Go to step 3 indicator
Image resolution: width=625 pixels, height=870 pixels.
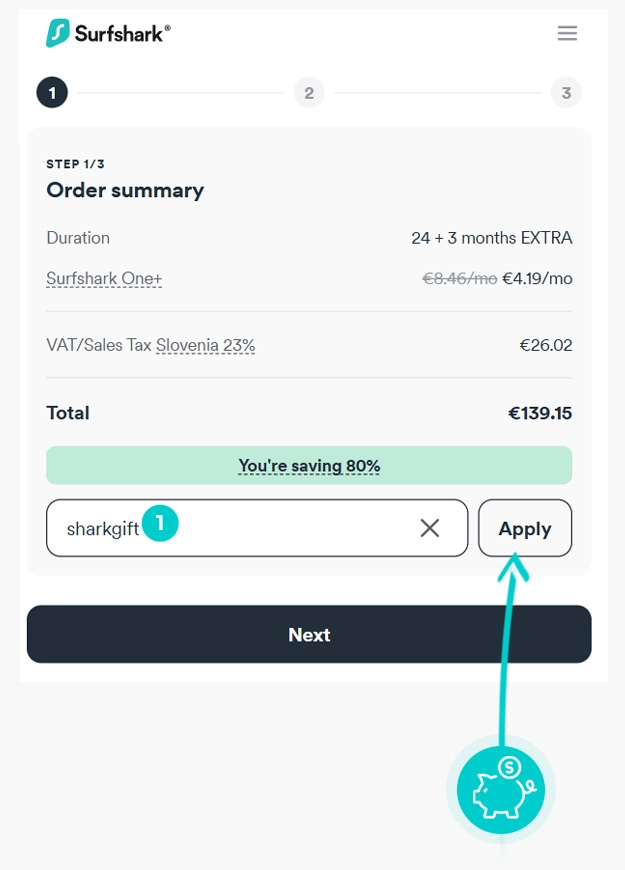coord(566,93)
